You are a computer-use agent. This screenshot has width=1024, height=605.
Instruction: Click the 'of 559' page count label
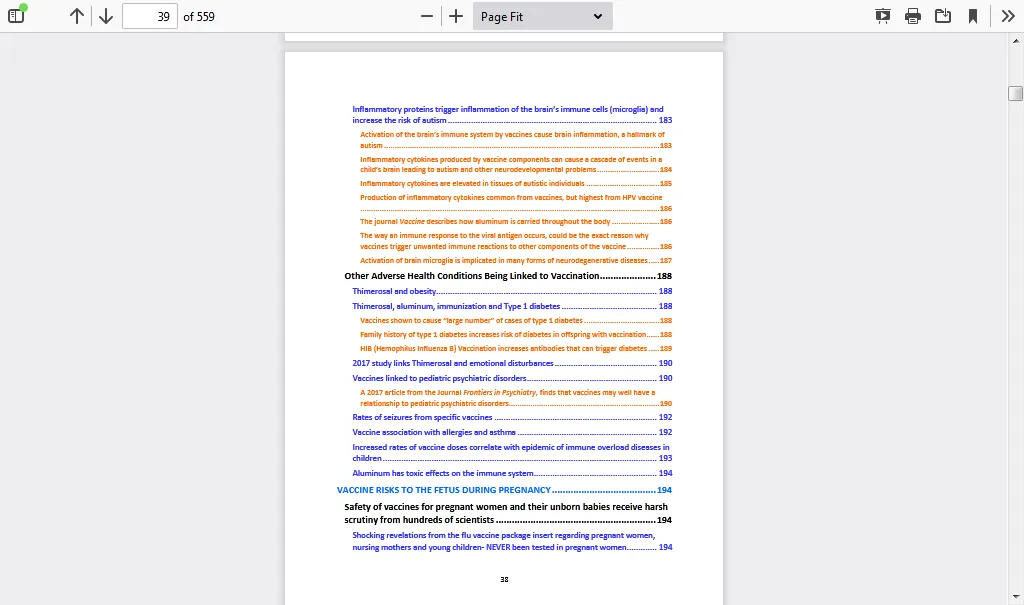(199, 17)
